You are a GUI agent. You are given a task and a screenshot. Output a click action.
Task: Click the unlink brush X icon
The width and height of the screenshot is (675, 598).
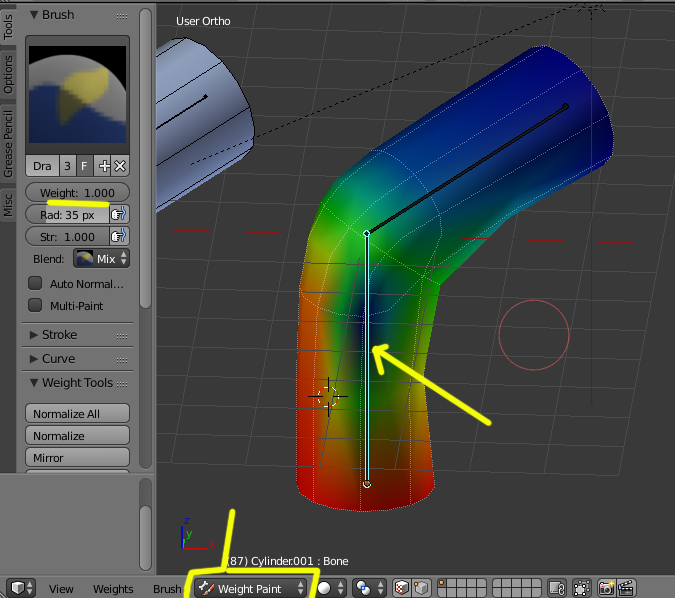pos(120,166)
